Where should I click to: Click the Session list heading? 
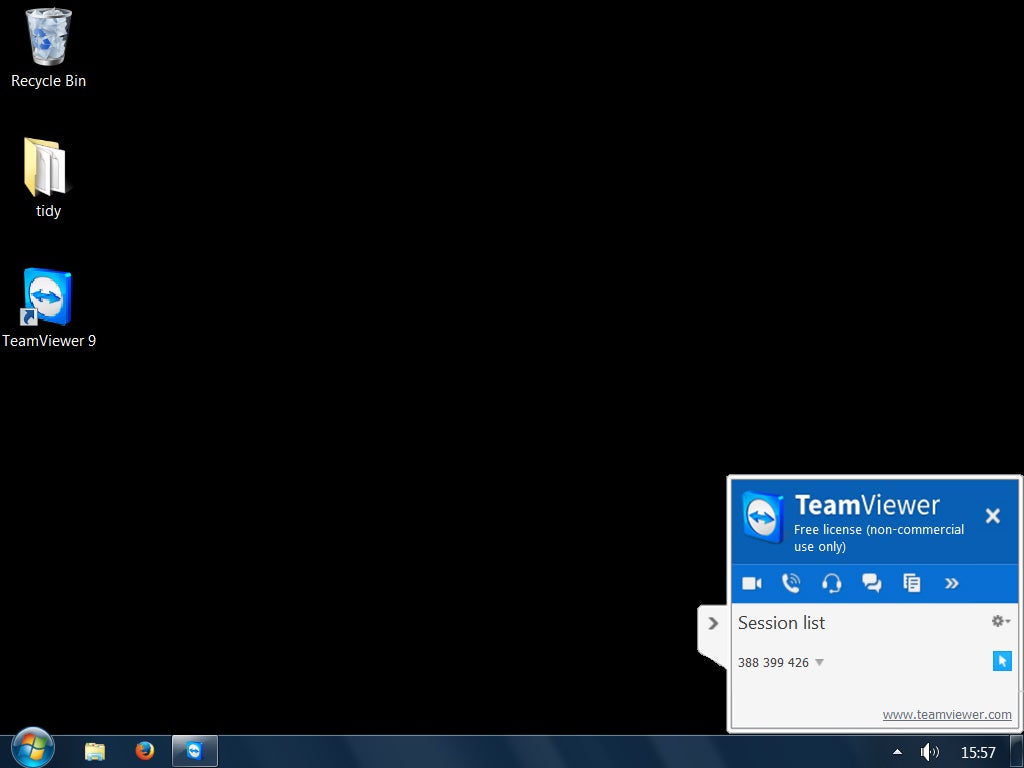781,623
